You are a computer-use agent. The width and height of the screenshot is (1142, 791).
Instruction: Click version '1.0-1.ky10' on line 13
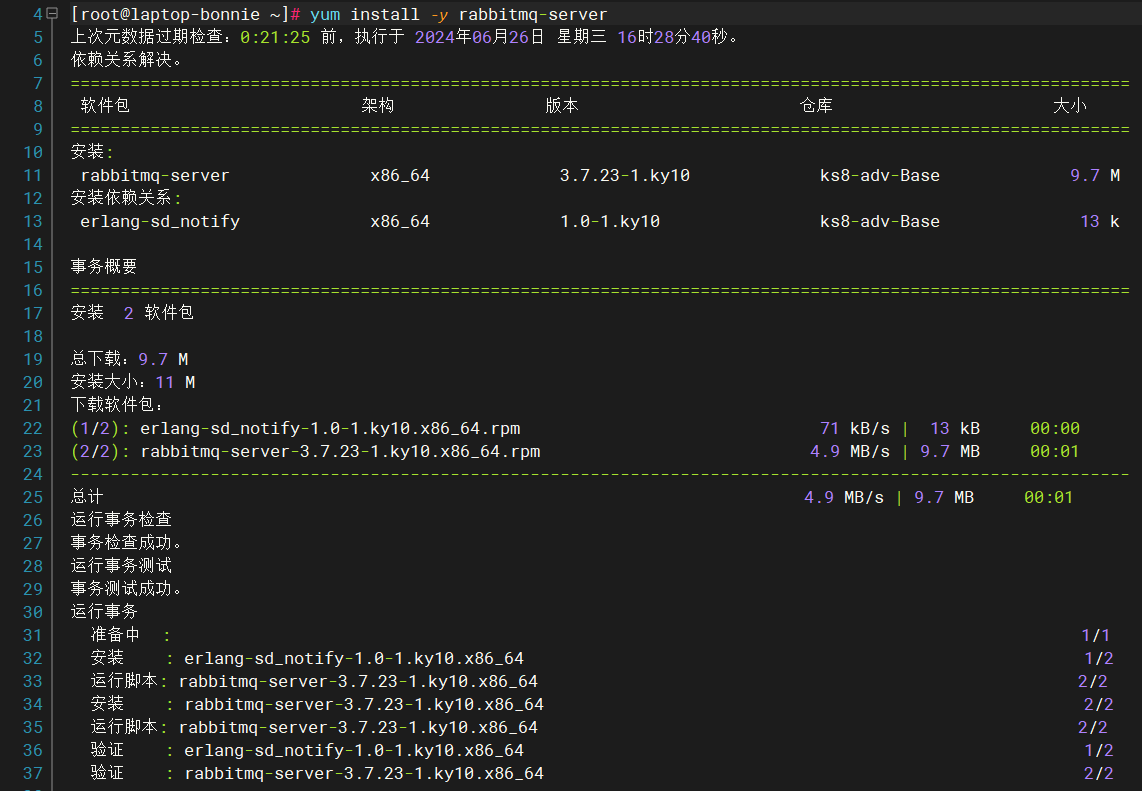click(x=610, y=221)
